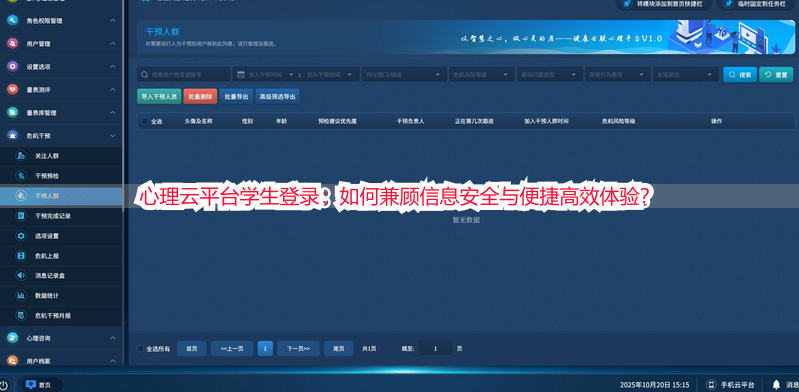Click the magnifier icon in search box
799x392 pixels.
145,74
